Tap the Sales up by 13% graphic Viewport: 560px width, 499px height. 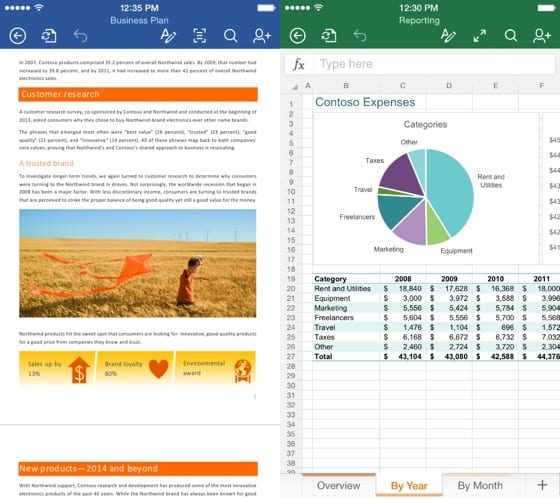point(57,368)
